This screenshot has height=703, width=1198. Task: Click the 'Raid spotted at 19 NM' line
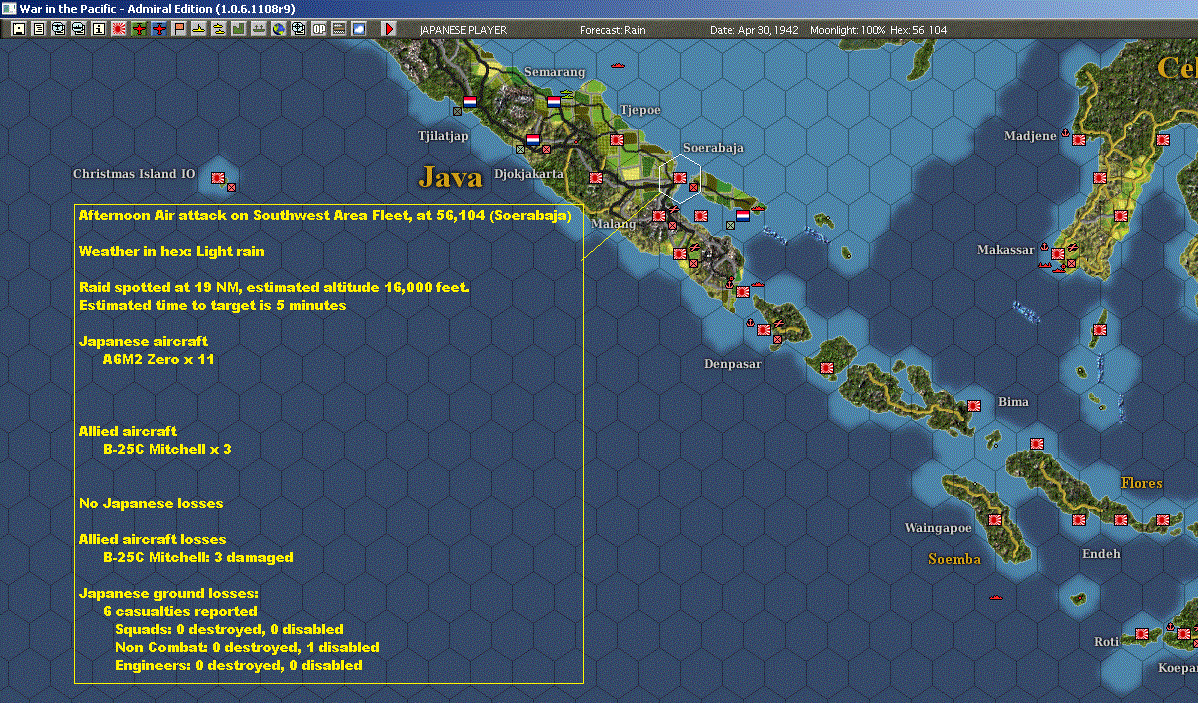(274, 287)
